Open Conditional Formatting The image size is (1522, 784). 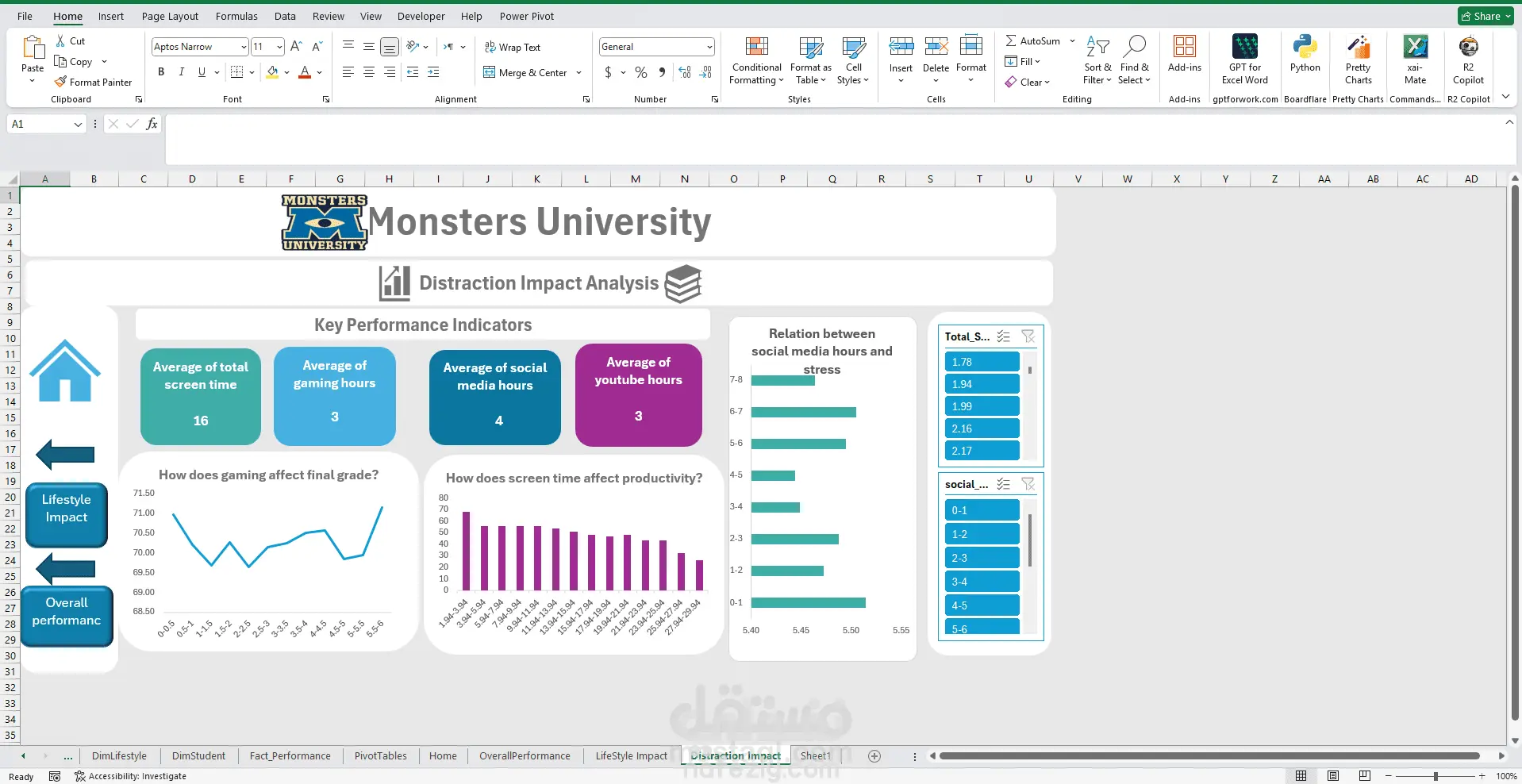757,60
